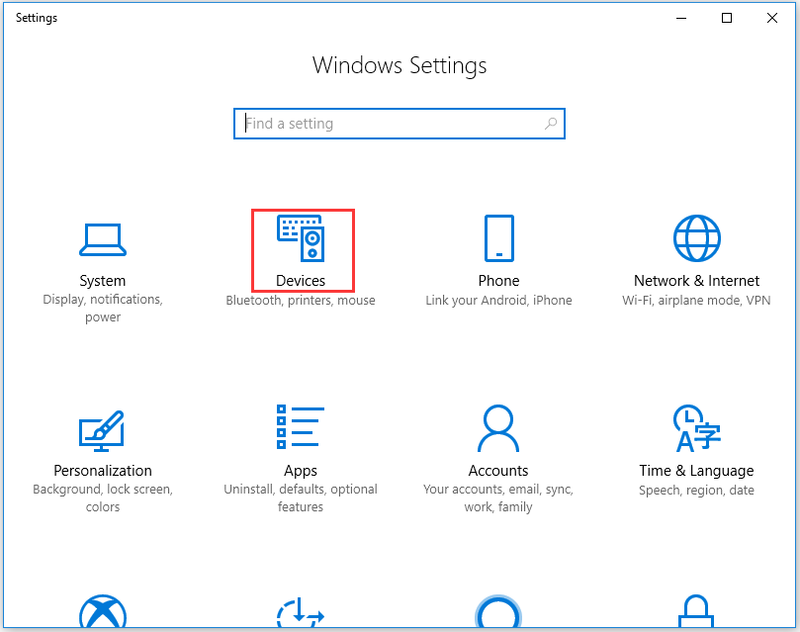The height and width of the screenshot is (632, 800).
Task: Open the padlock Privacy icon
Action: point(696,612)
